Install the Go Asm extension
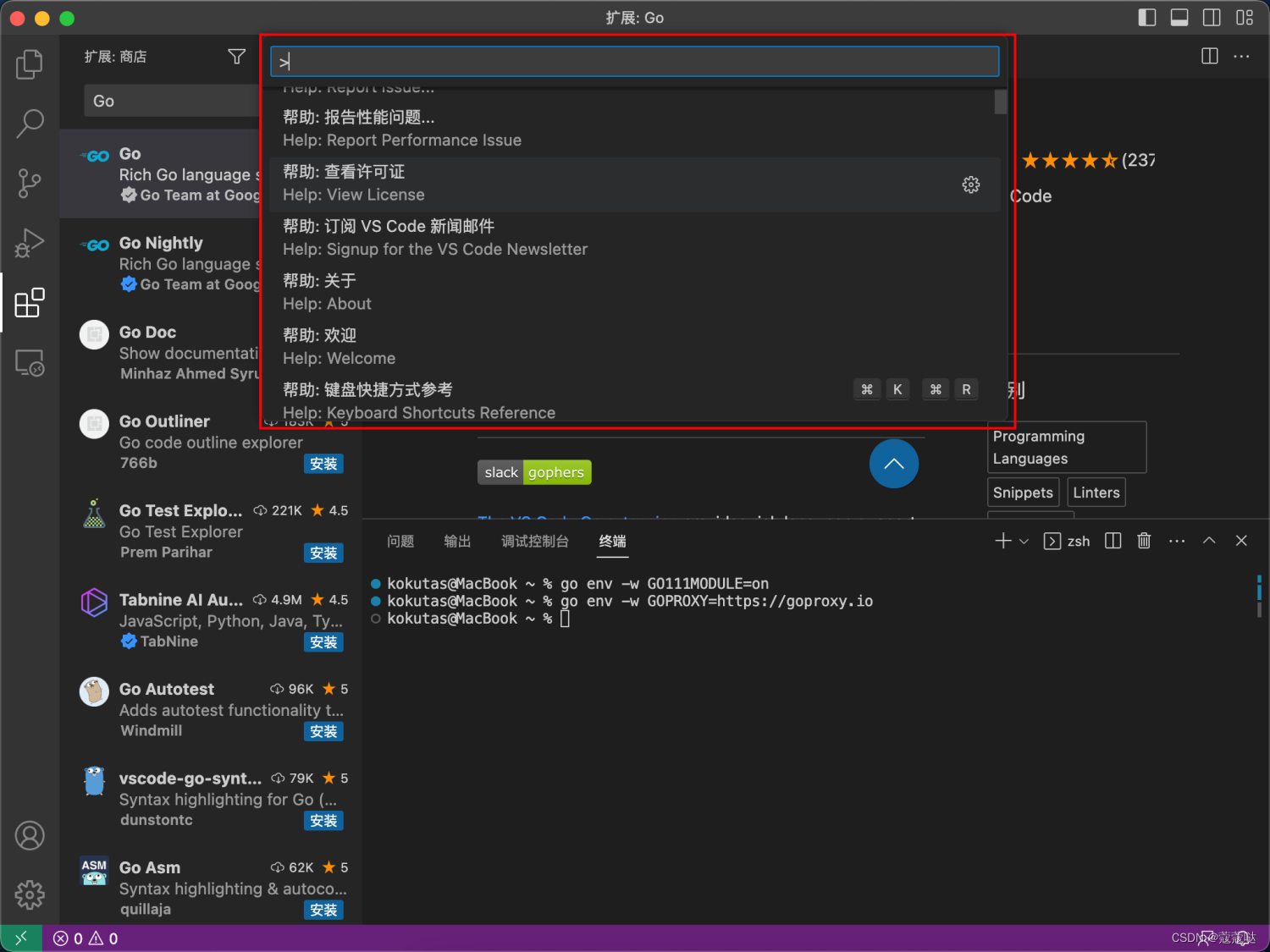This screenshot has width=1270, height=952. coord(323,910)
